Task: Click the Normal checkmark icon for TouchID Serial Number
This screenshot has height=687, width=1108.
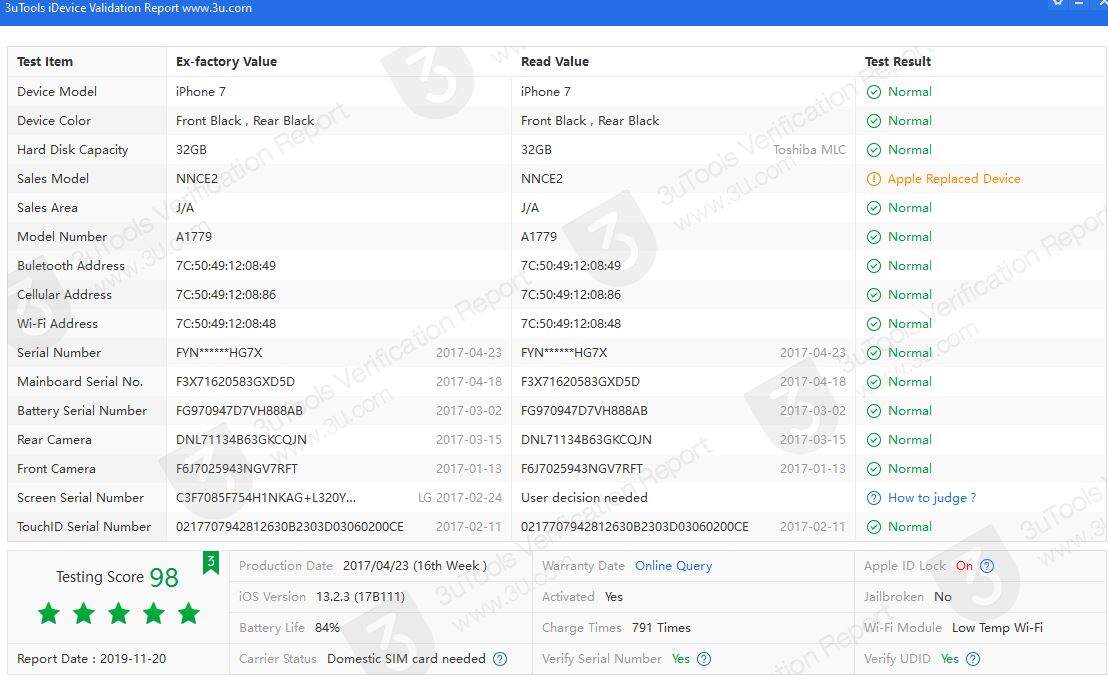Action: pos(874,527)
